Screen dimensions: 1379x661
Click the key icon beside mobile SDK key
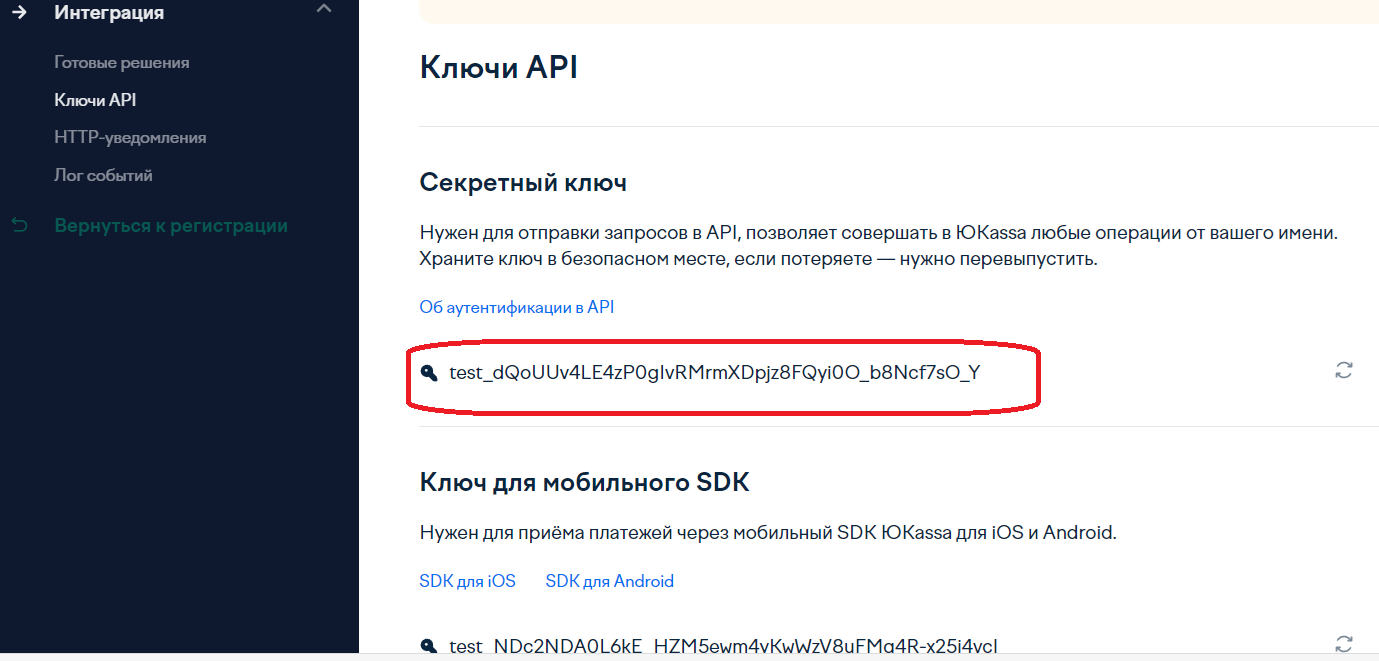[x=429, y=645]
